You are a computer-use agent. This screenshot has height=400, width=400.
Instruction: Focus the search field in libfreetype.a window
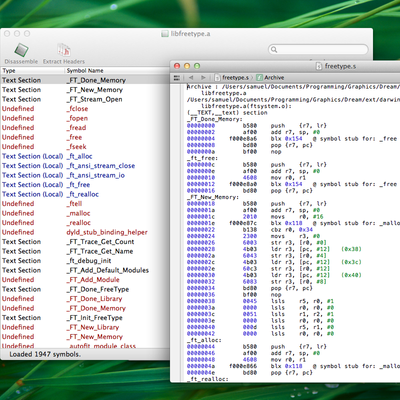[318, 50]
